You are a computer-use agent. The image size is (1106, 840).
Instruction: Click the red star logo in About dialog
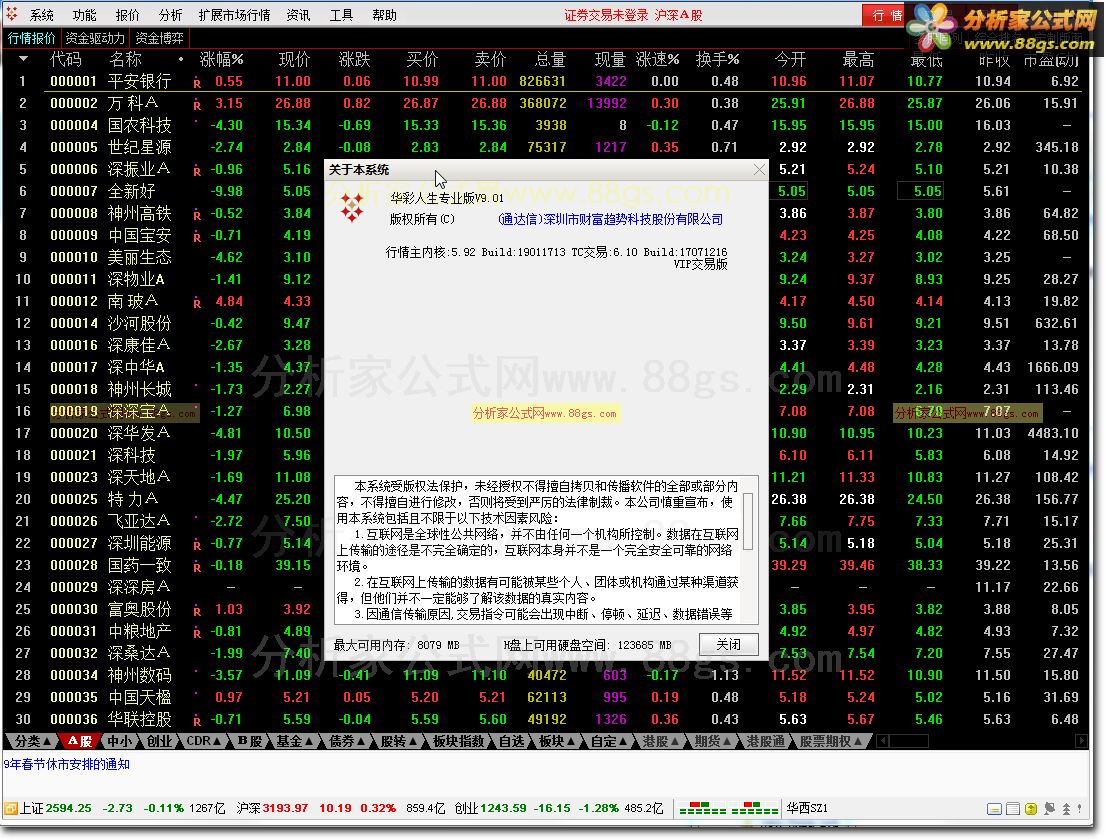[352, 207]
